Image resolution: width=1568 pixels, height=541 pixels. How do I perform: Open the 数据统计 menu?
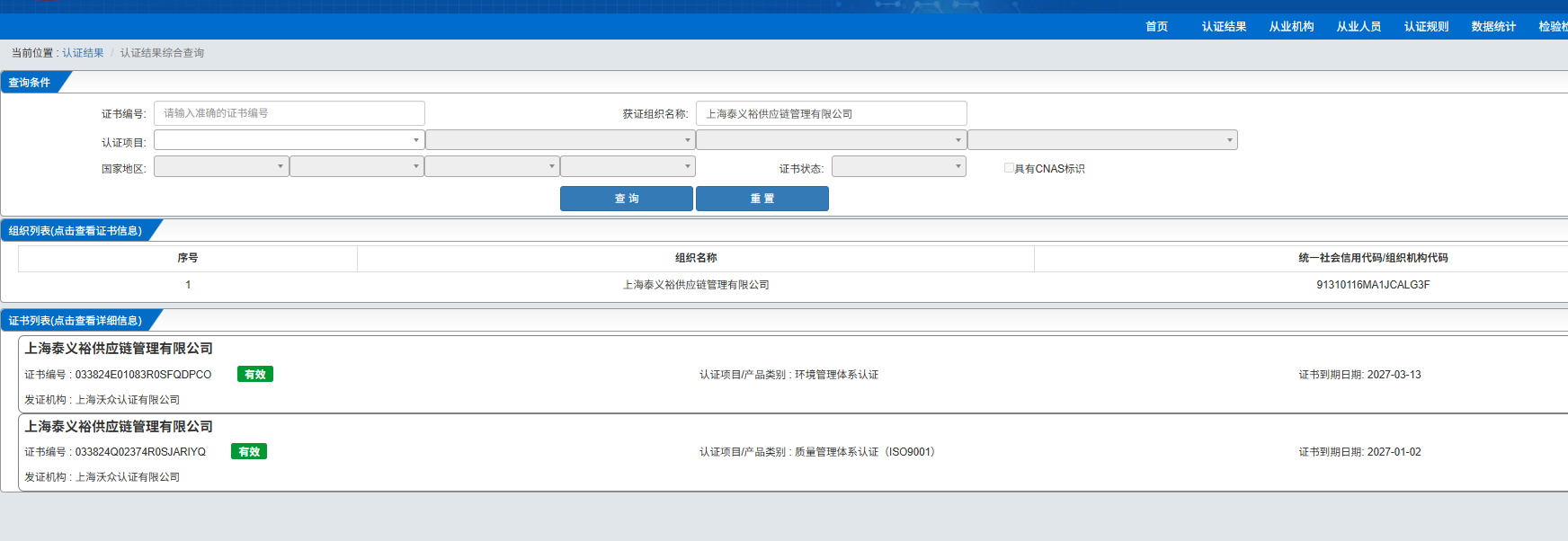[1493, 27]
